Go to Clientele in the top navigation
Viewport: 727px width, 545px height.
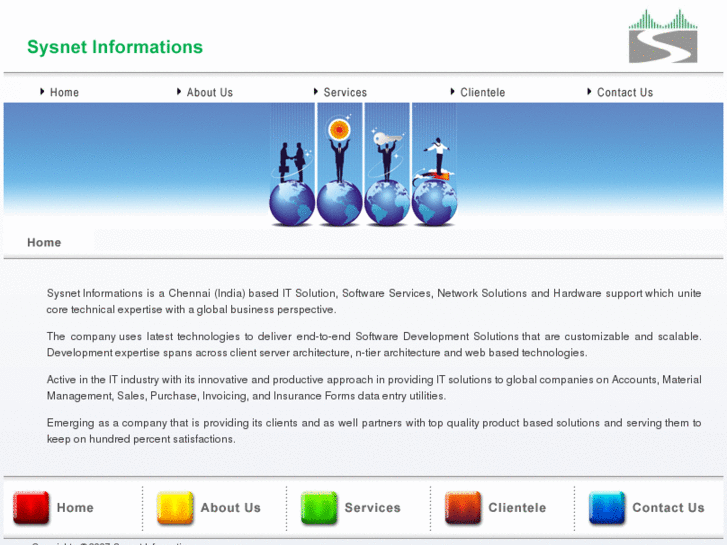[482, 92]
